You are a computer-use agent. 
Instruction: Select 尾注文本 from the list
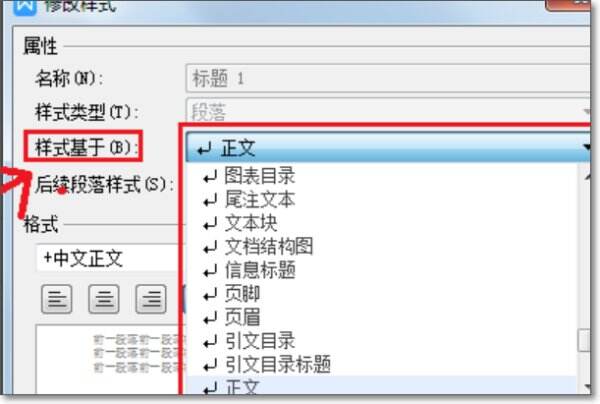(x=381, y=200)
